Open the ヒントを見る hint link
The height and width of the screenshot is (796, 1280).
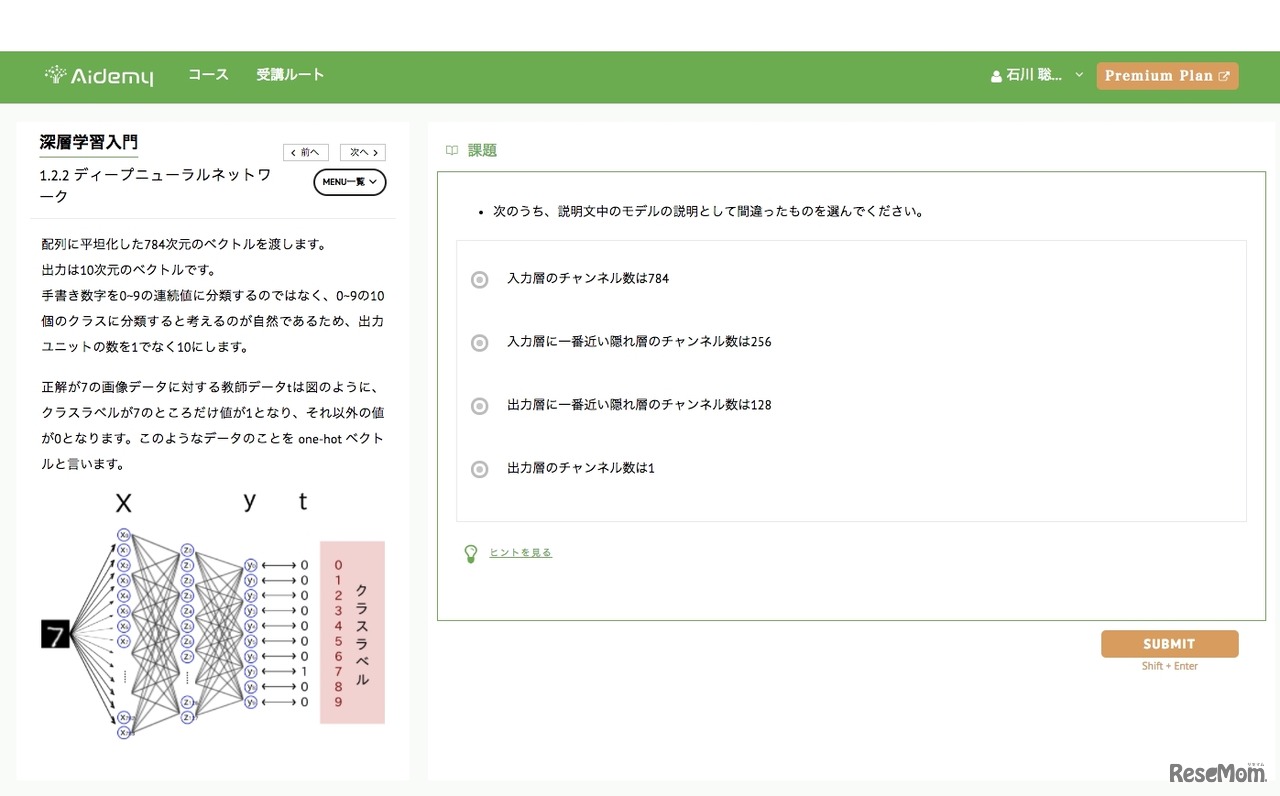coord(521,552)
